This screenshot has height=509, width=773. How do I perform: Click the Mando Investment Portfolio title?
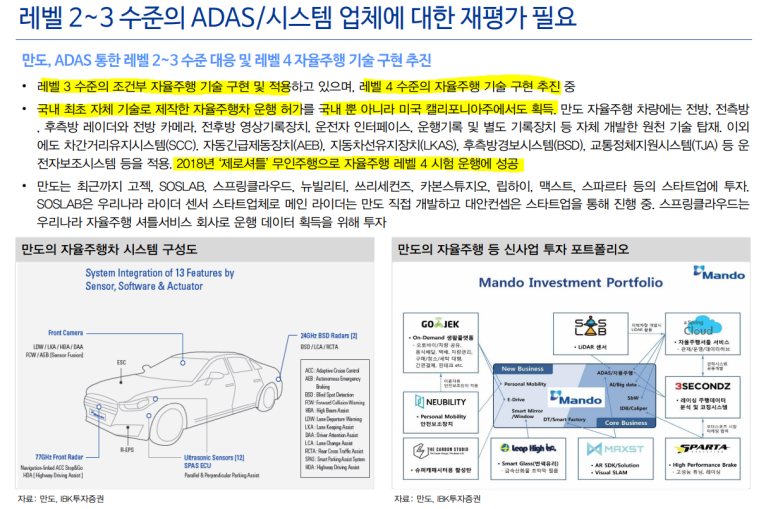pos(570,283)
